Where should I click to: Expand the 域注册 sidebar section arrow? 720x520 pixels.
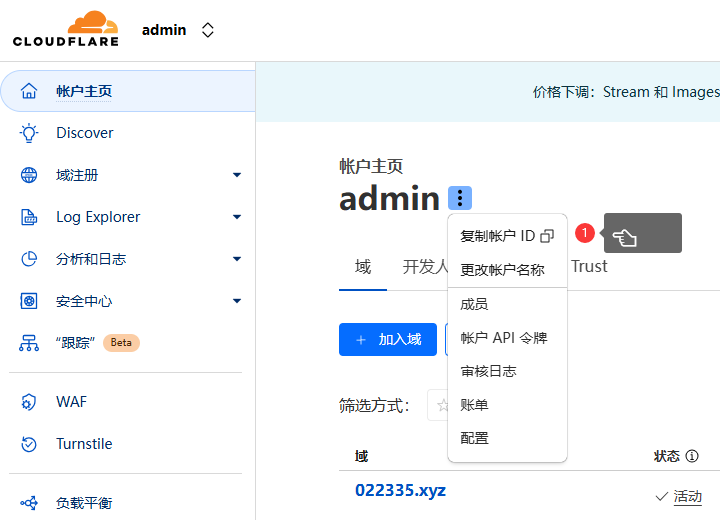237,175
